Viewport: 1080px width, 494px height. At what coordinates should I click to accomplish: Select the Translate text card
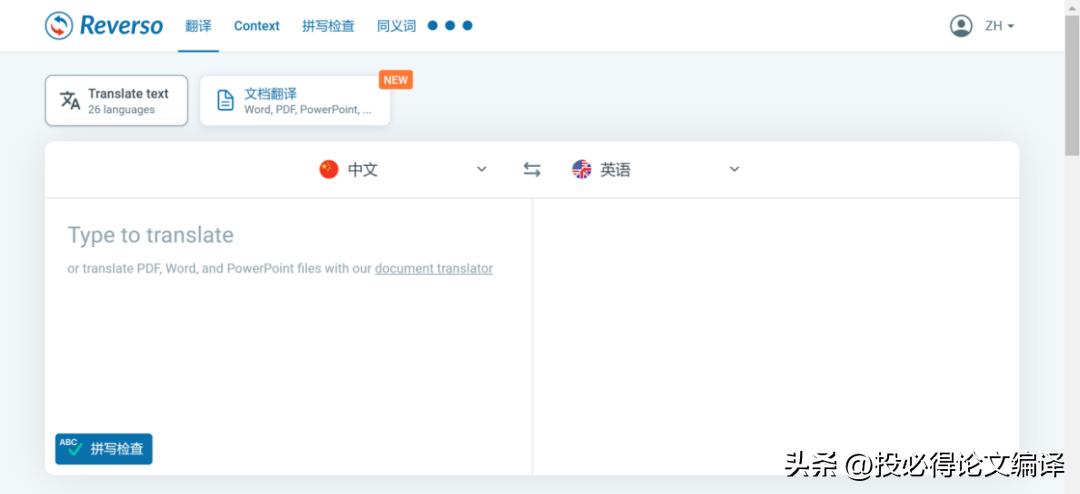pos(116,101)
